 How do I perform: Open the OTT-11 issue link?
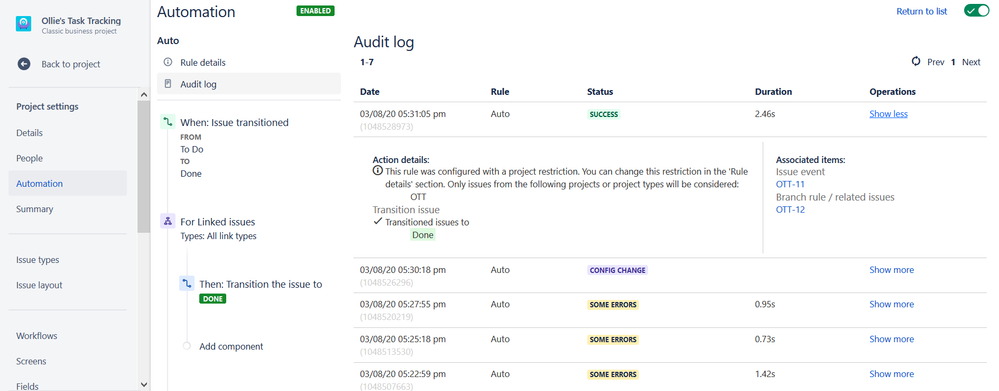790,184
